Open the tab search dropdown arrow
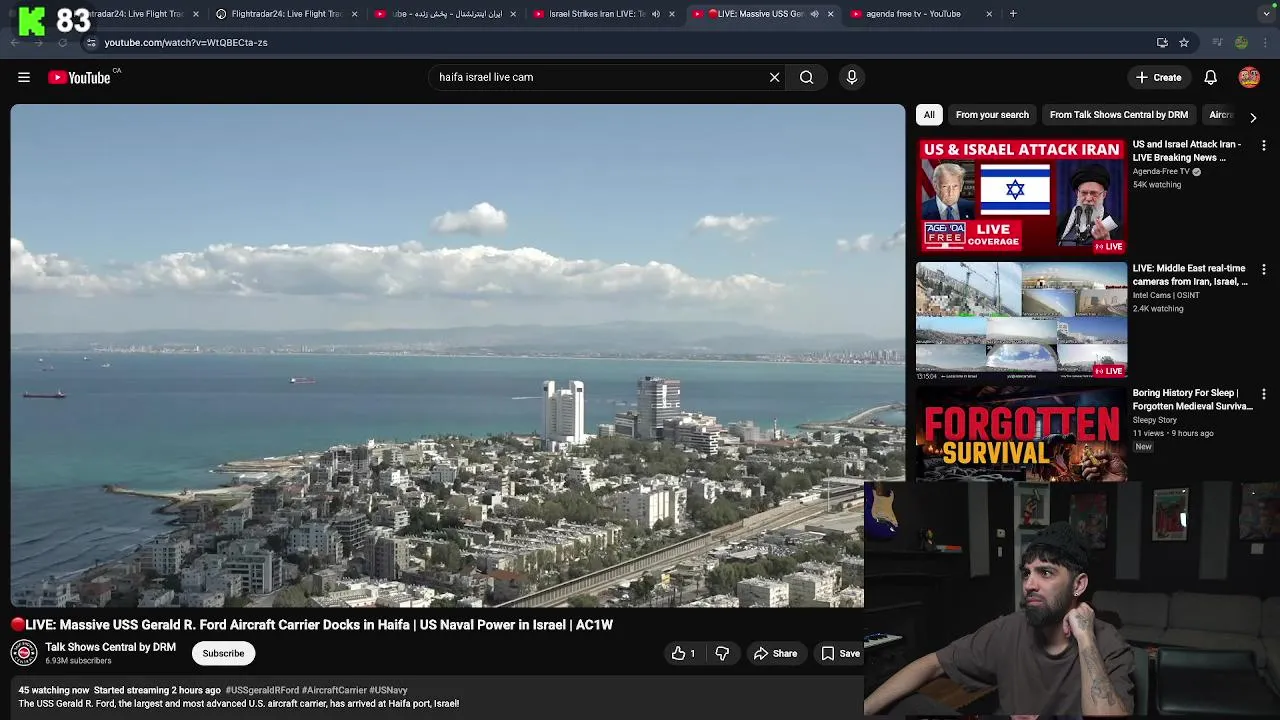Image resolution: width=1280 pixels, height=720 pixels. [x=1266, y=14]
